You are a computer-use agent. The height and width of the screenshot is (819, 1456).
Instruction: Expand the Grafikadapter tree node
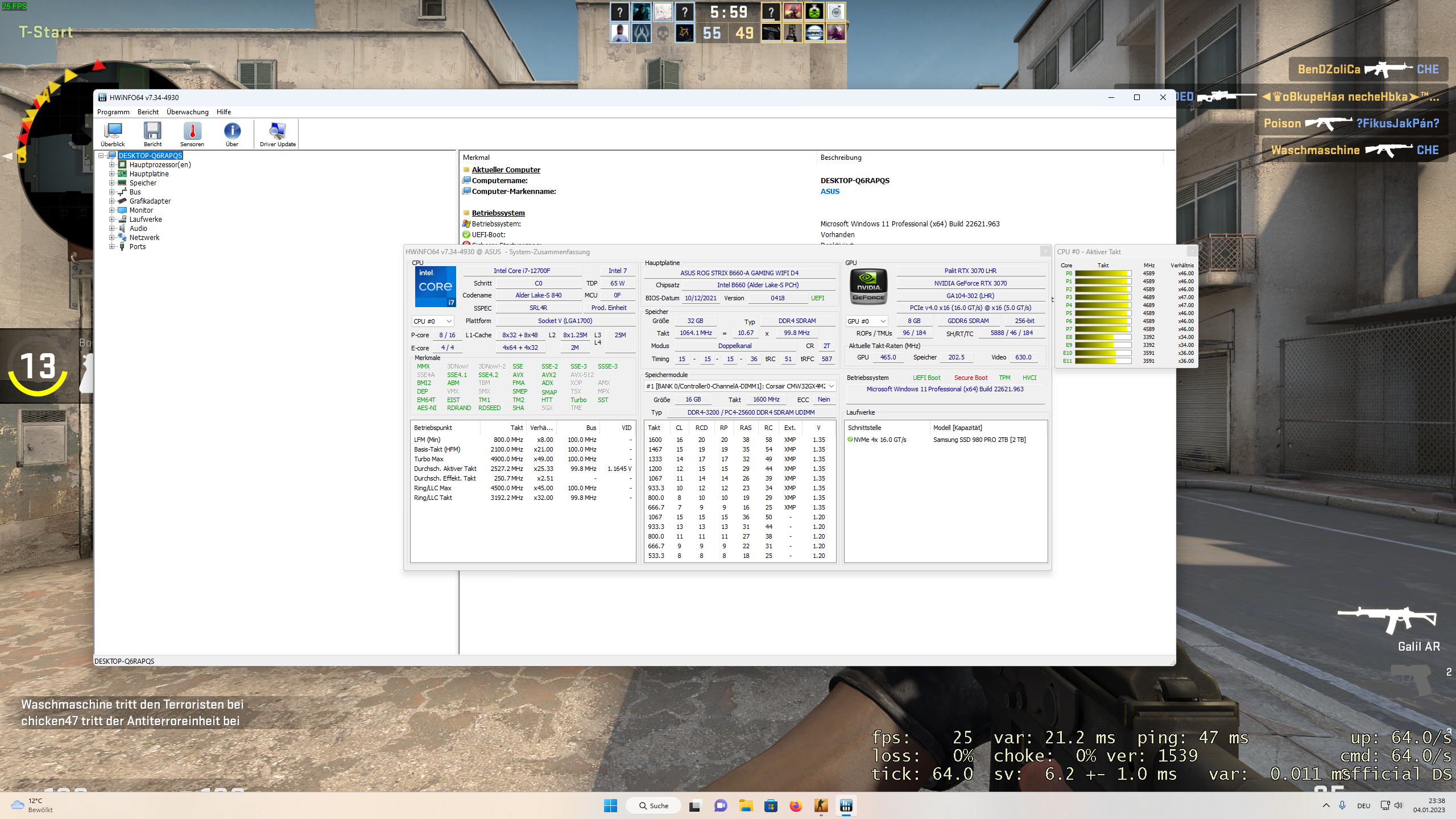pos(112,201)
